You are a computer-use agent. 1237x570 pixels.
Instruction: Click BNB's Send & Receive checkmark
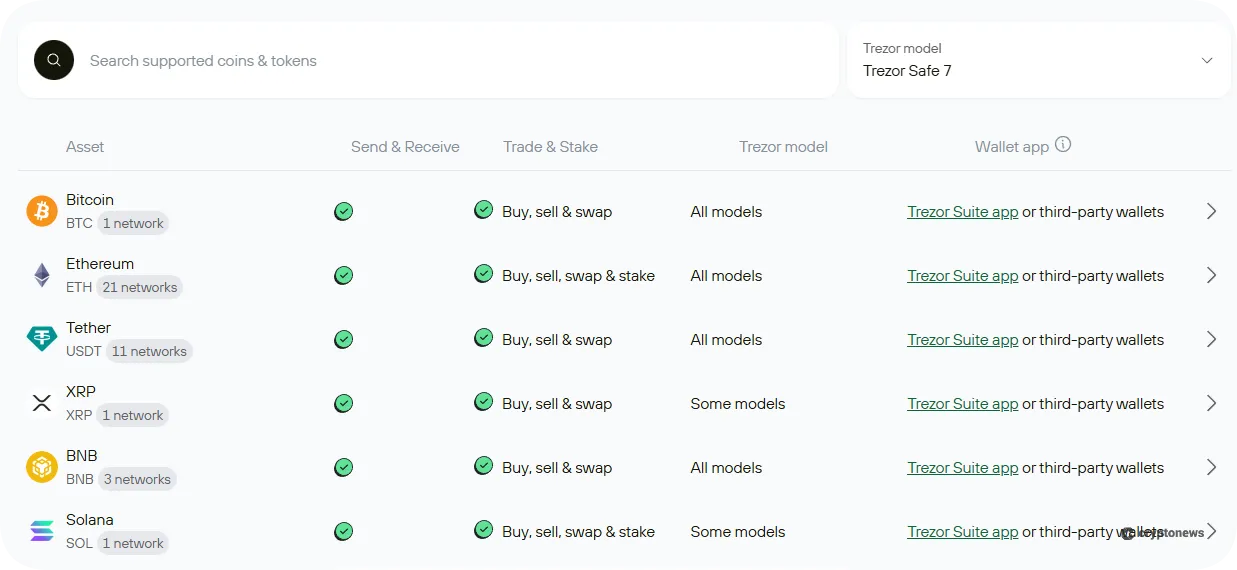click(344, 467)
